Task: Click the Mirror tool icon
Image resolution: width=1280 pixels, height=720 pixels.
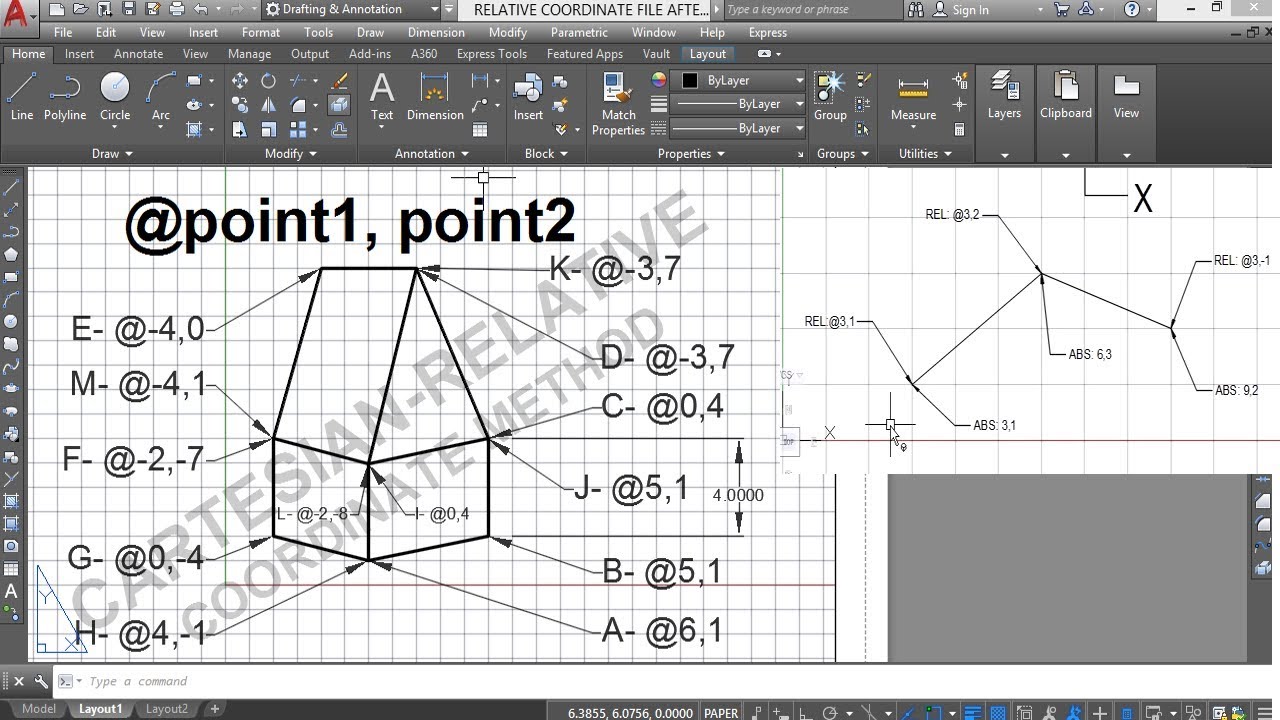Action: [268, 105]
